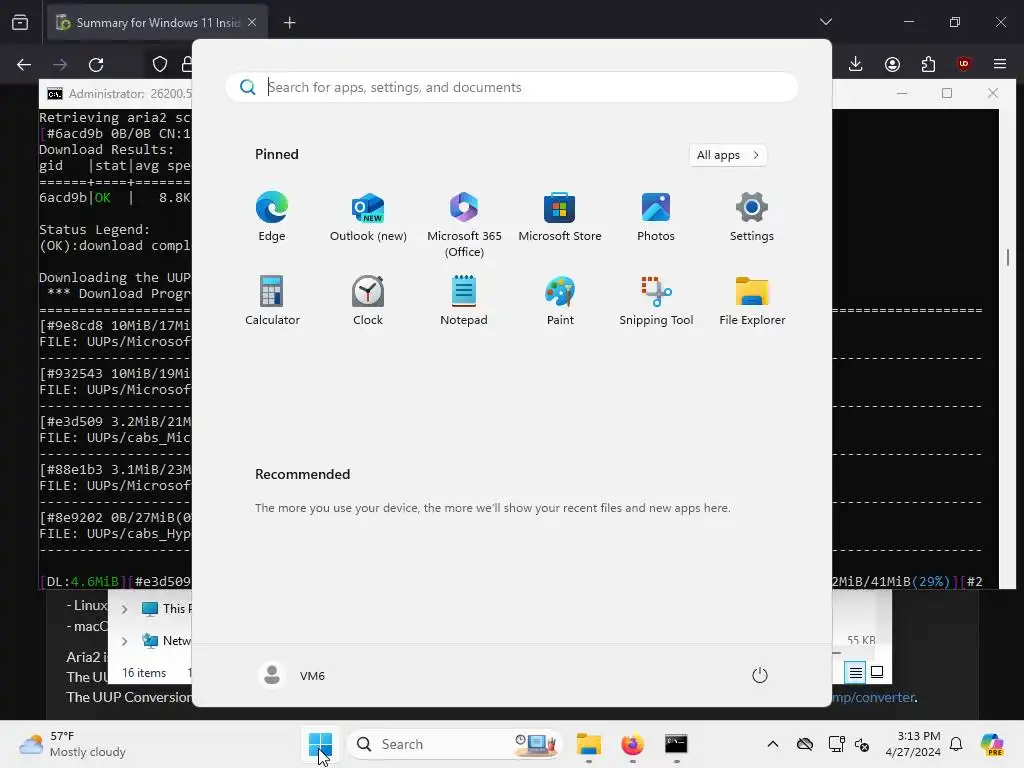Open Firefox extensions menu
The width and height of the screenshot is (1024, 768).
pyautogui.click(x=928, y=64)
